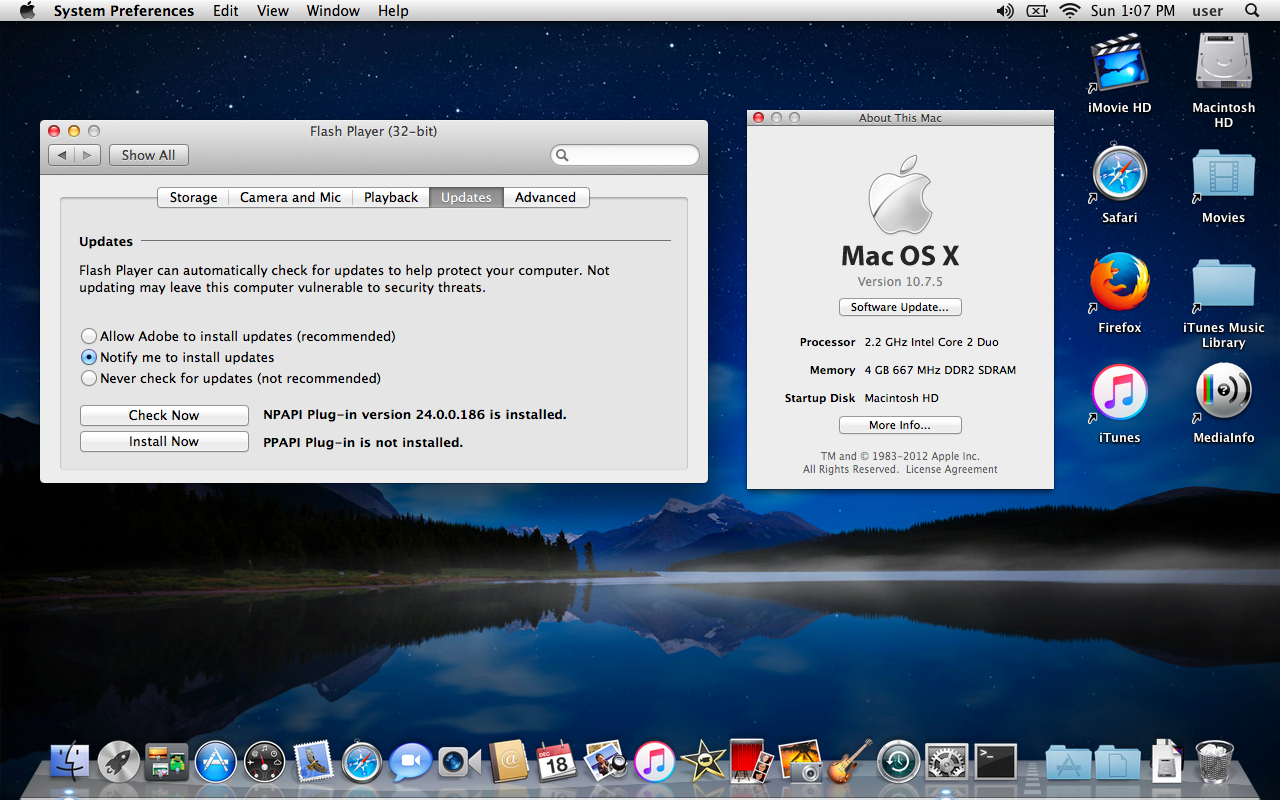Open Preview icon in the Dock

coord(605,762)
